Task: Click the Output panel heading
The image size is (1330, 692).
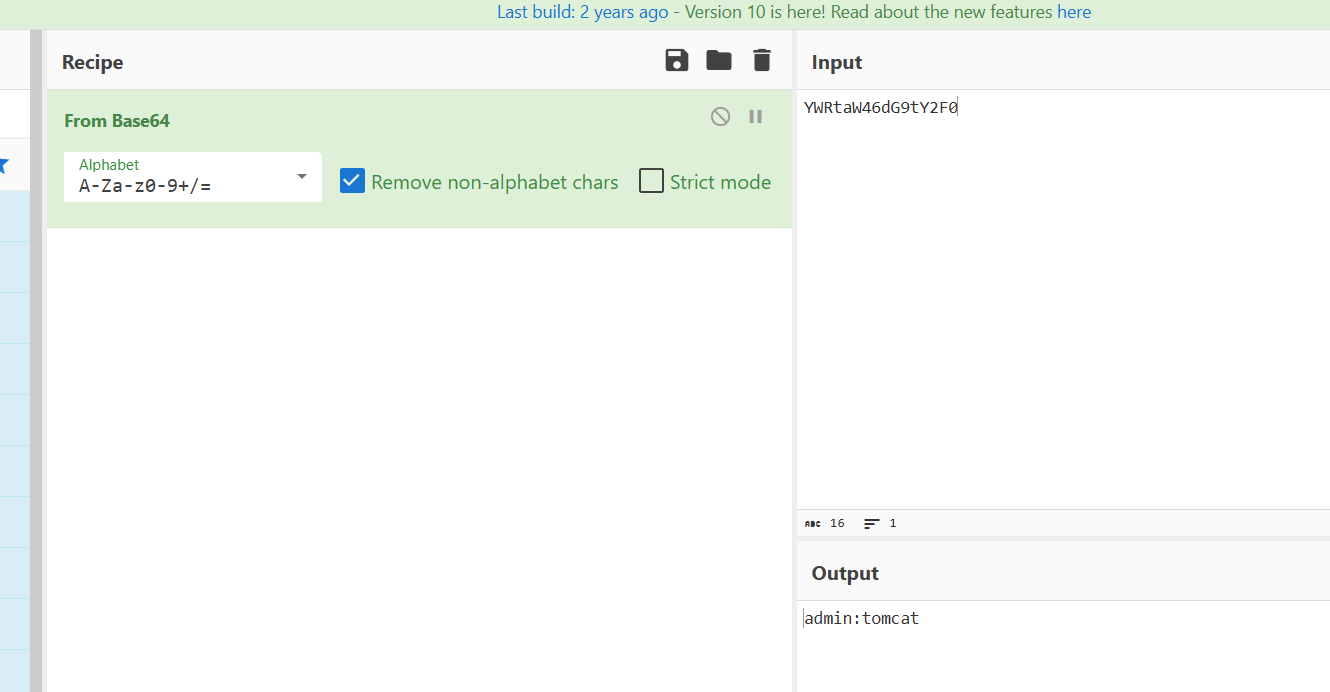Action: pos(845,573)
